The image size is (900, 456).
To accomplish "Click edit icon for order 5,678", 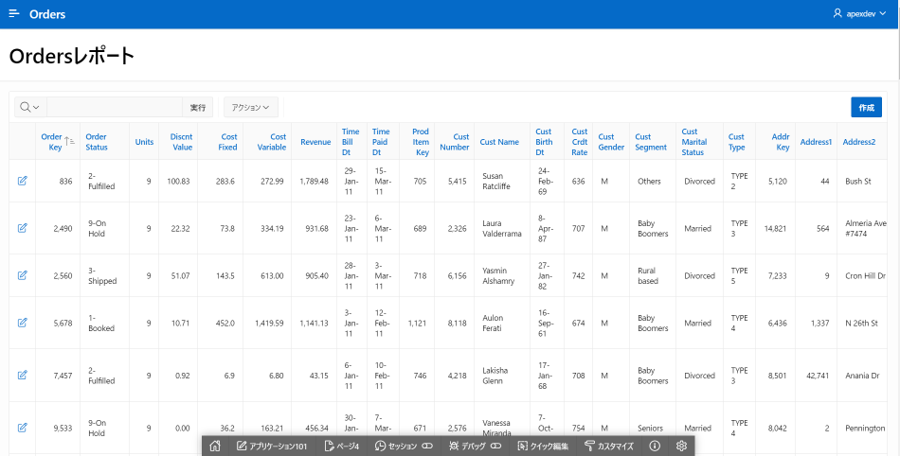I will 22,322.
